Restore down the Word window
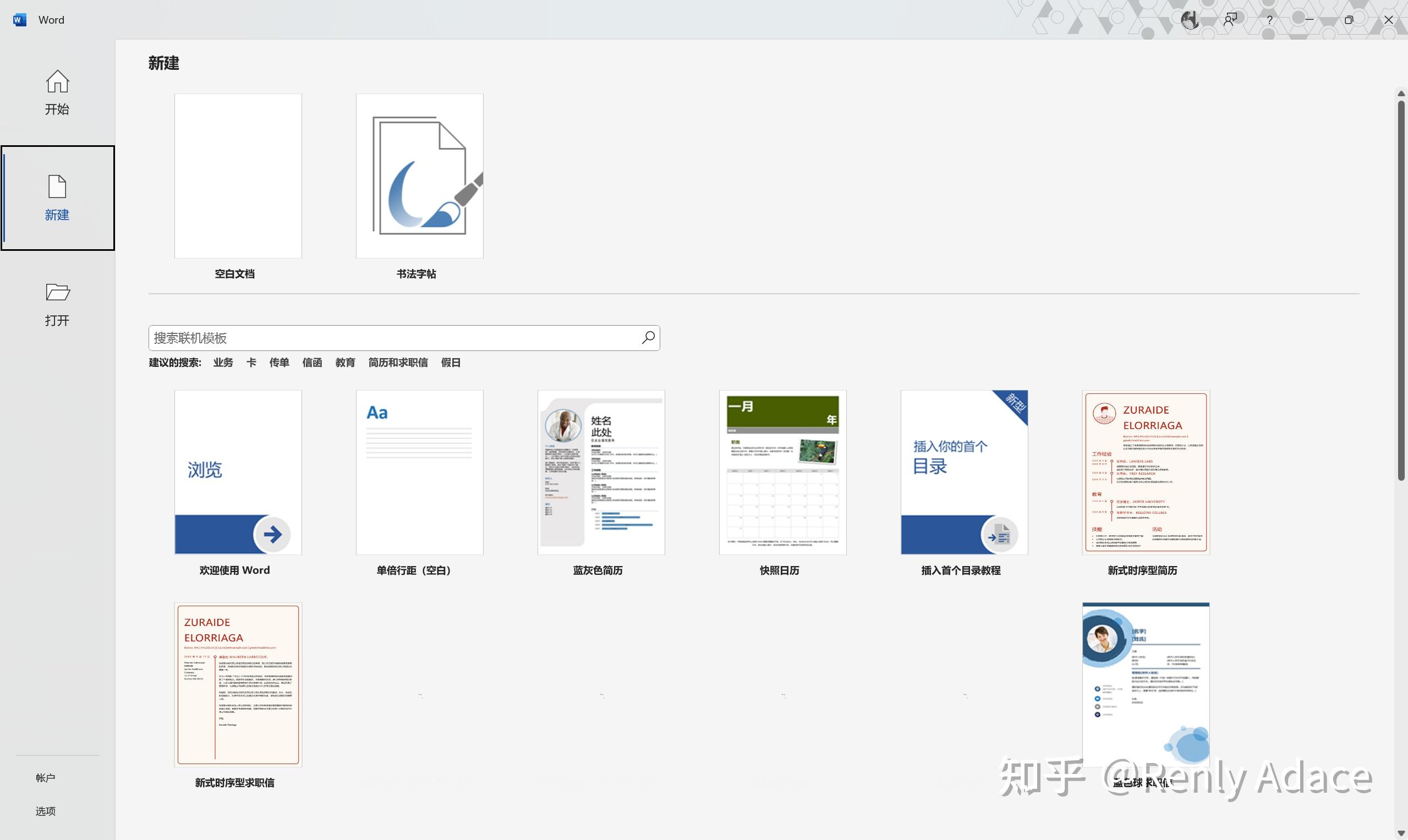The height and width of the screenshot is (840, 1408). 1349,20
